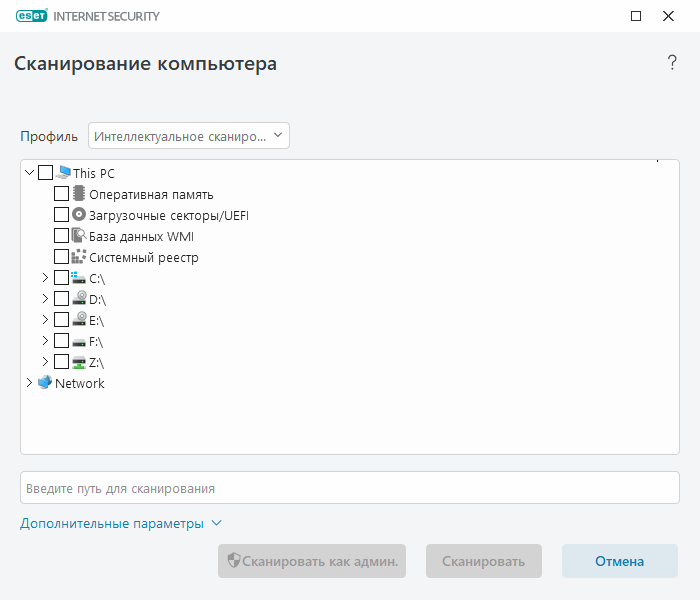Screen dimensions: 700x600
Task: Click the Загрузочные секторы/UEFI disc icon
Action: (79, 214)
